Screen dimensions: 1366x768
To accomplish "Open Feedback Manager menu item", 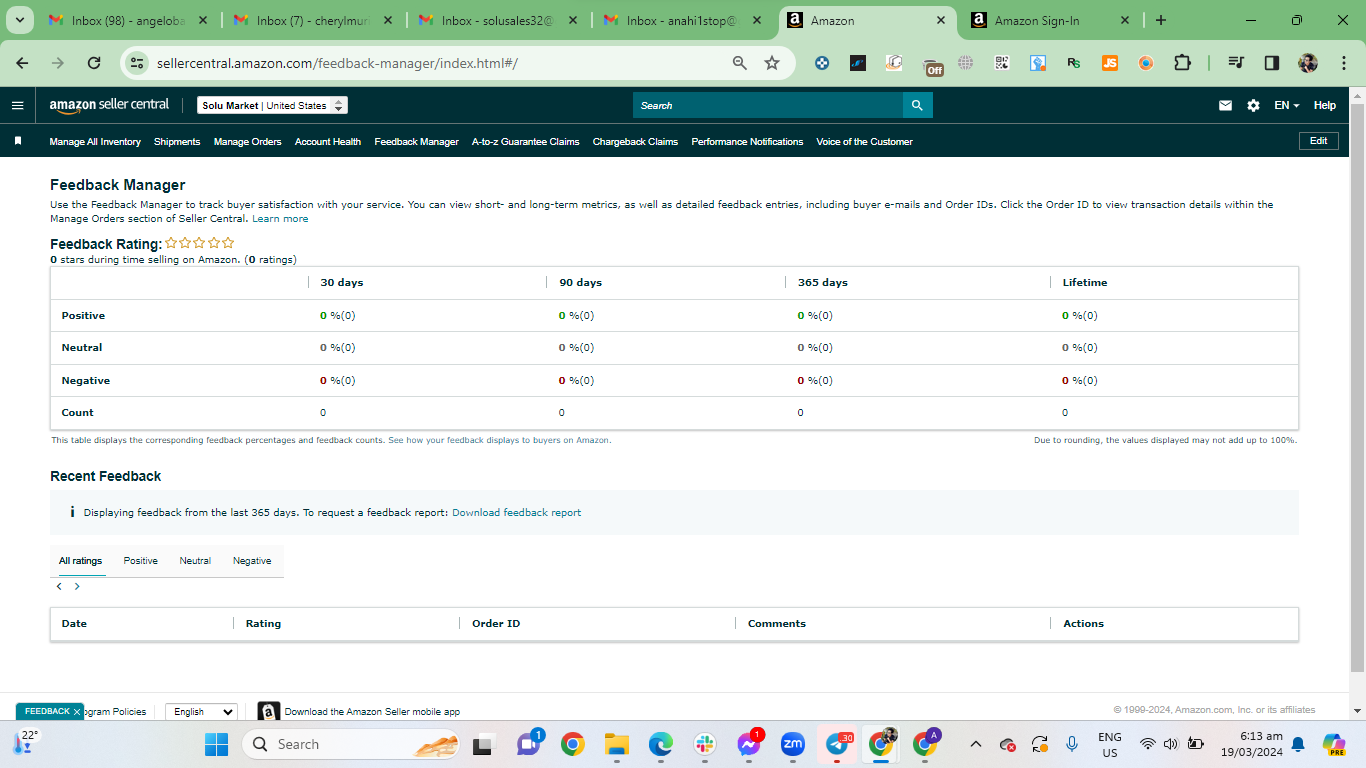I will click(x=416, y=142).
